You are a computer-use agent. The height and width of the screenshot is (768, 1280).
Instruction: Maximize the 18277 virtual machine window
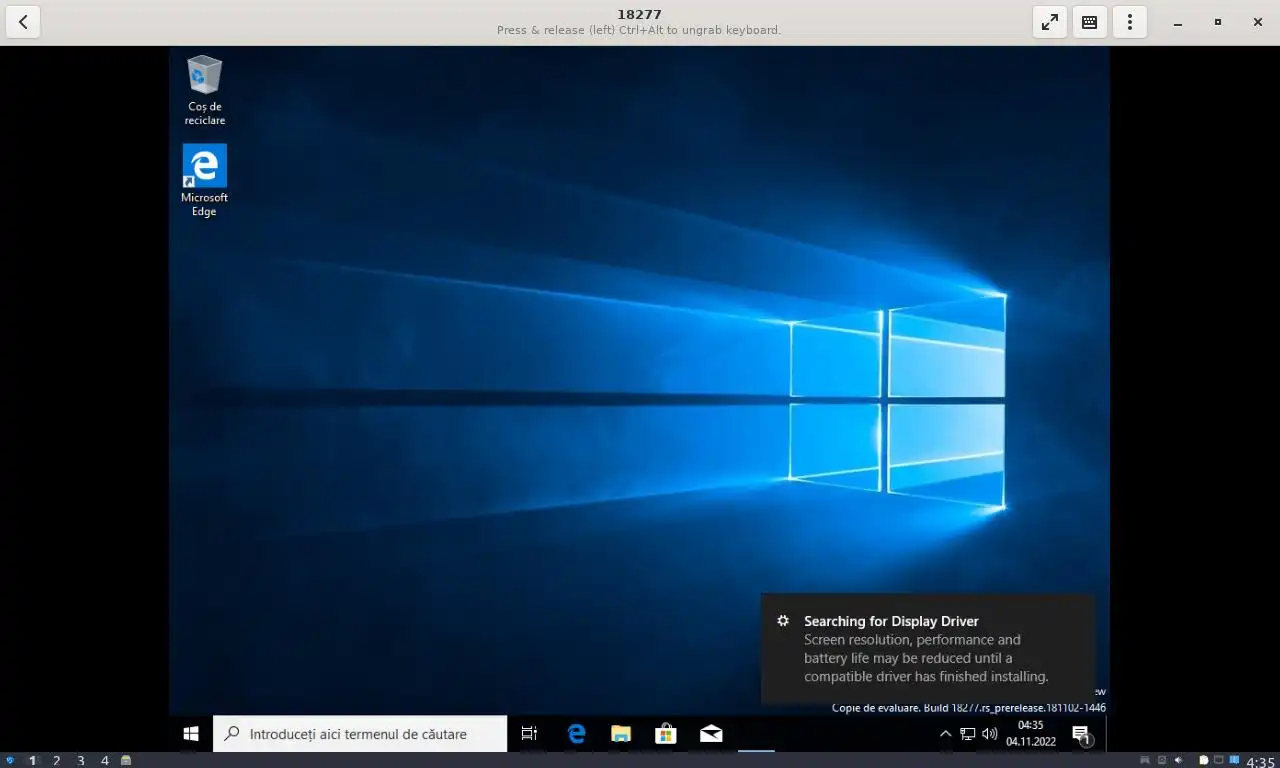pyautogui.click(x=1218, y=22)
